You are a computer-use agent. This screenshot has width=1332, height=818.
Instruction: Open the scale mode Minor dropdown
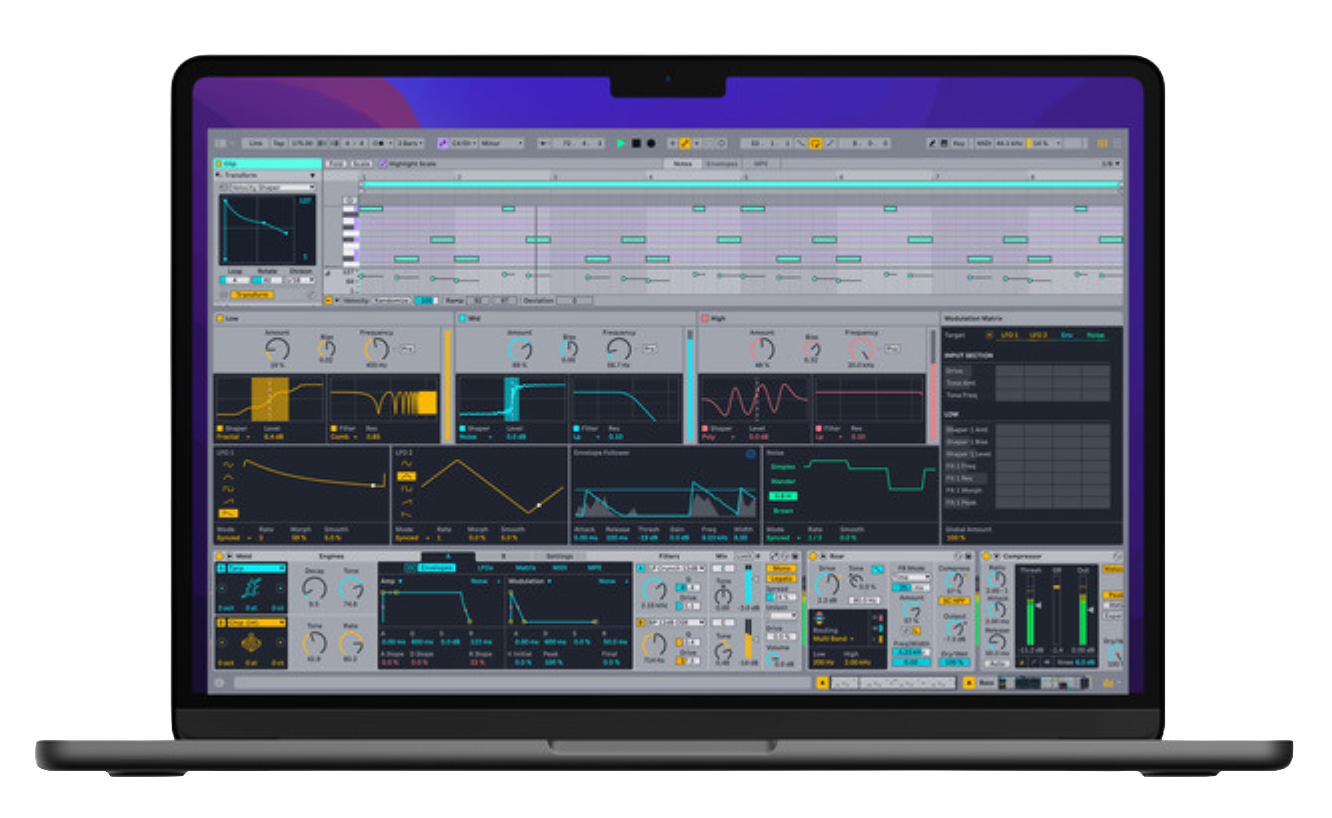click(501, 144)
